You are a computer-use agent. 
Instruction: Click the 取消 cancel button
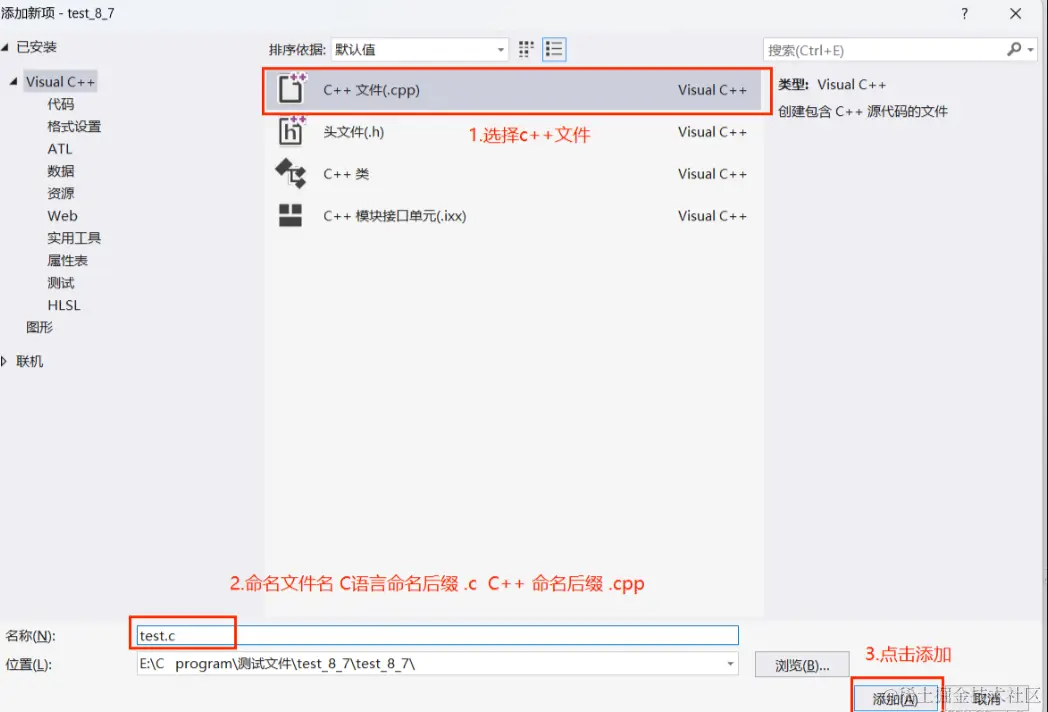pyautogui.click(x=987, y=699)
